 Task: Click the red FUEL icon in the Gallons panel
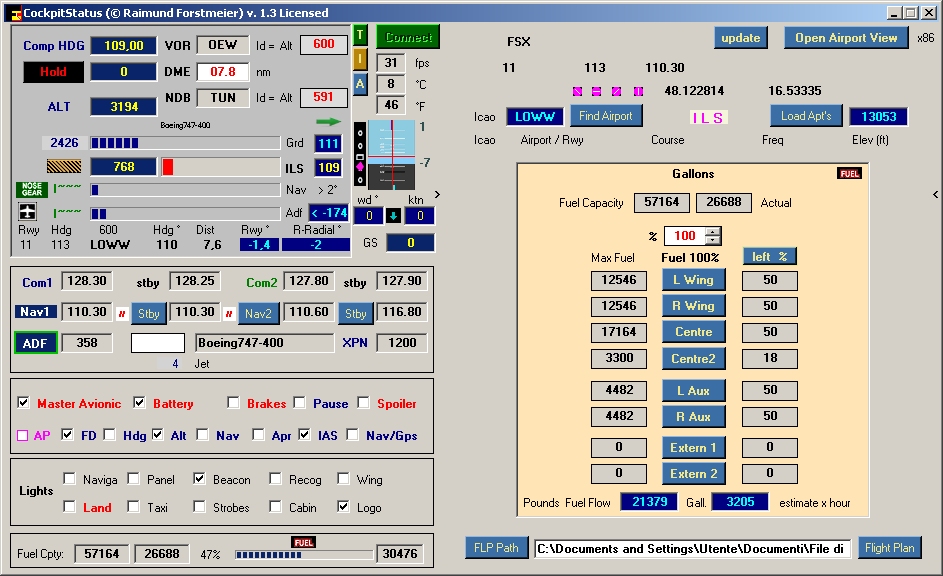pos(849,173)
